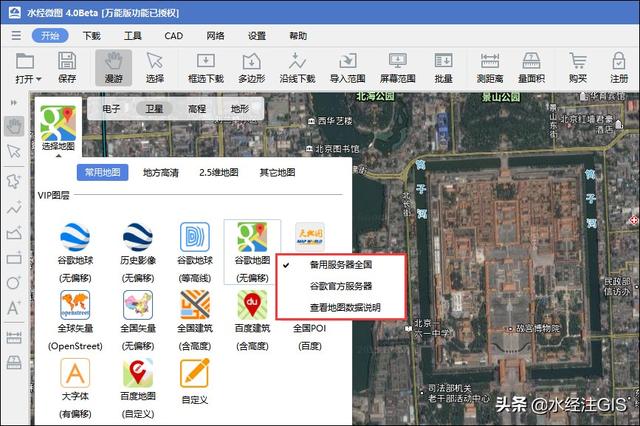Choose the 选择 arrow tool in ribbon
Viewport: 640px width, 426px height.
[155, 68]
